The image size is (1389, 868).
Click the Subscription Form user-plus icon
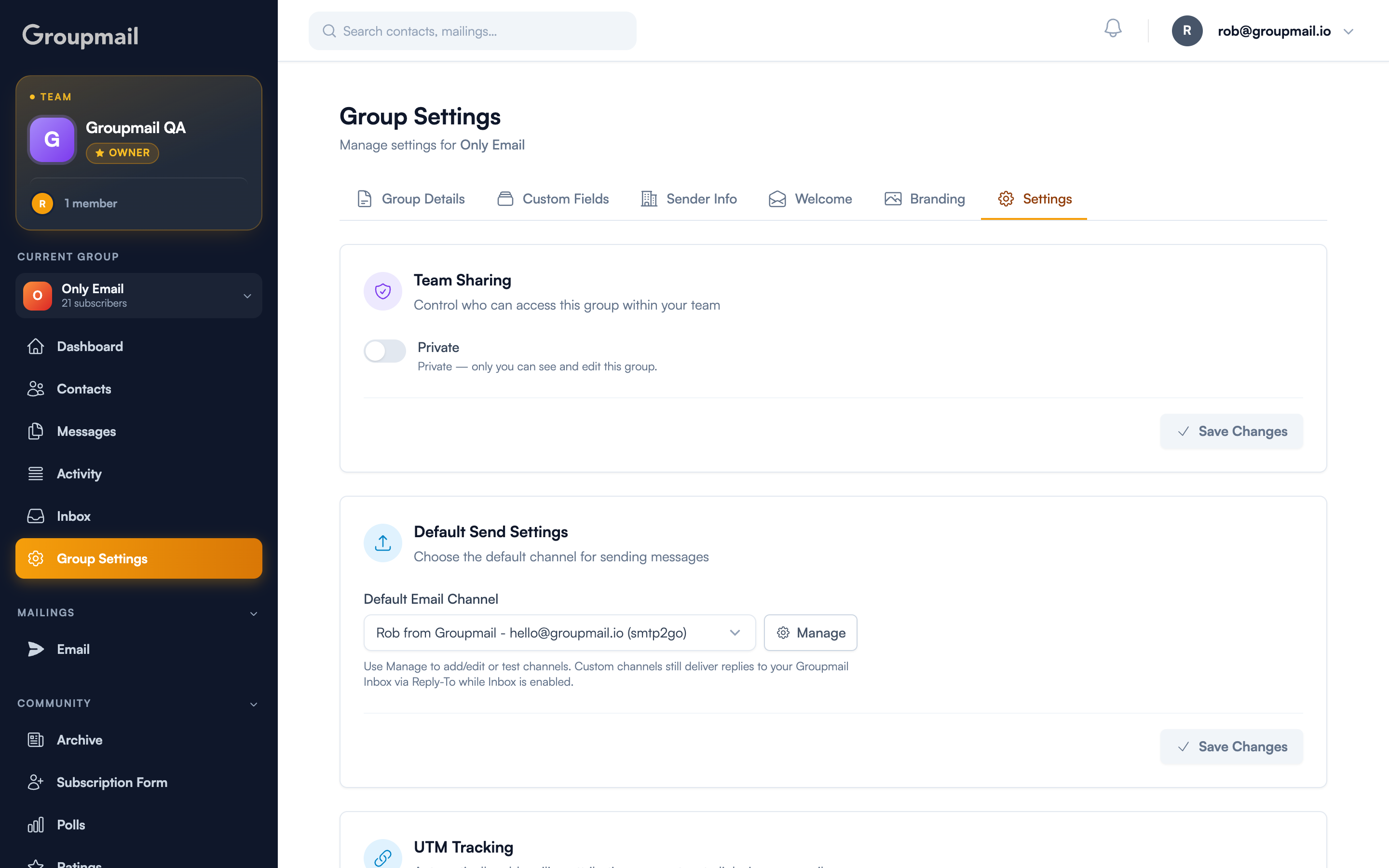[x=36, y=783]
